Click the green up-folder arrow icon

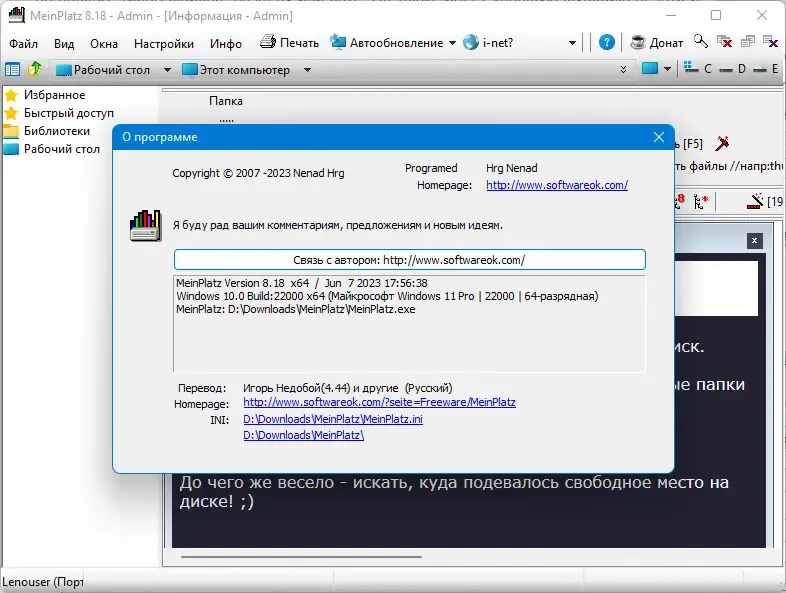[x=35, y=69]
